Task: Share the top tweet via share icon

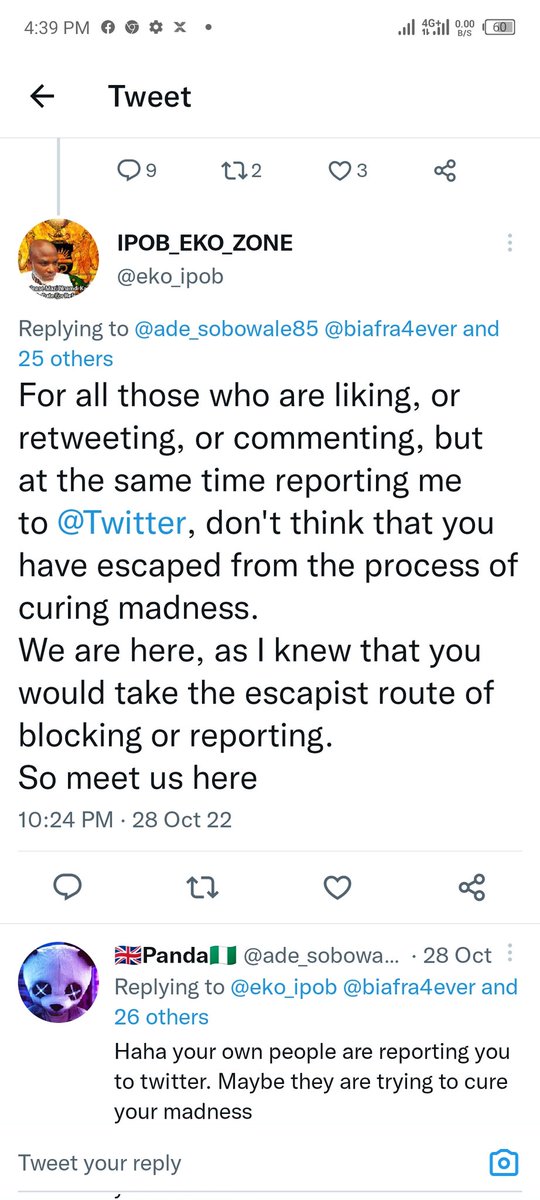Action: click(x=446, y=171)
